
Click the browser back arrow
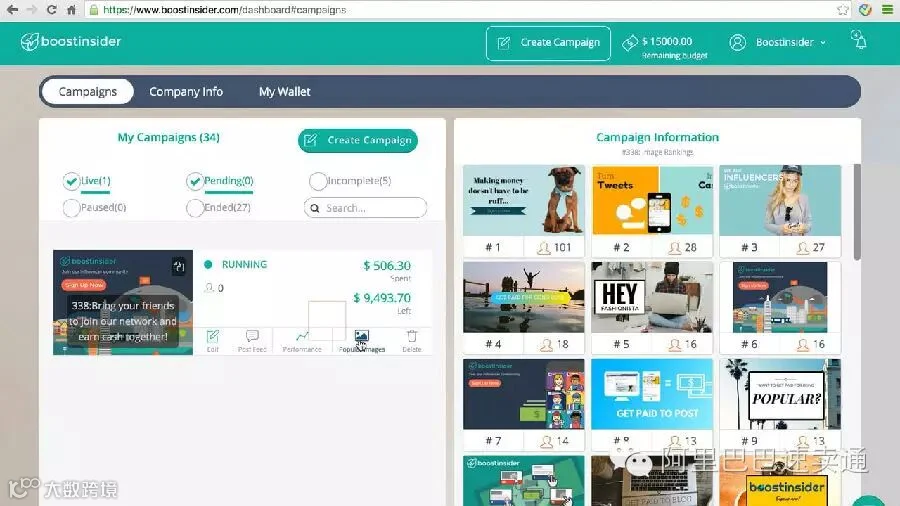(x=12, y=10)
